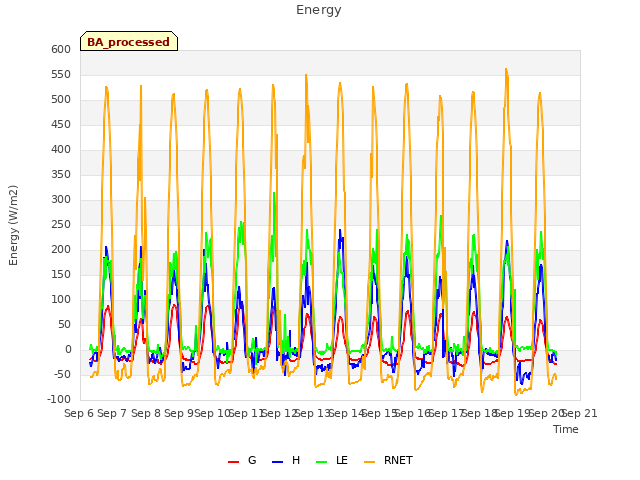Click the 300 y-axis tick label
The image size is (640, 480).
point(61,200)
